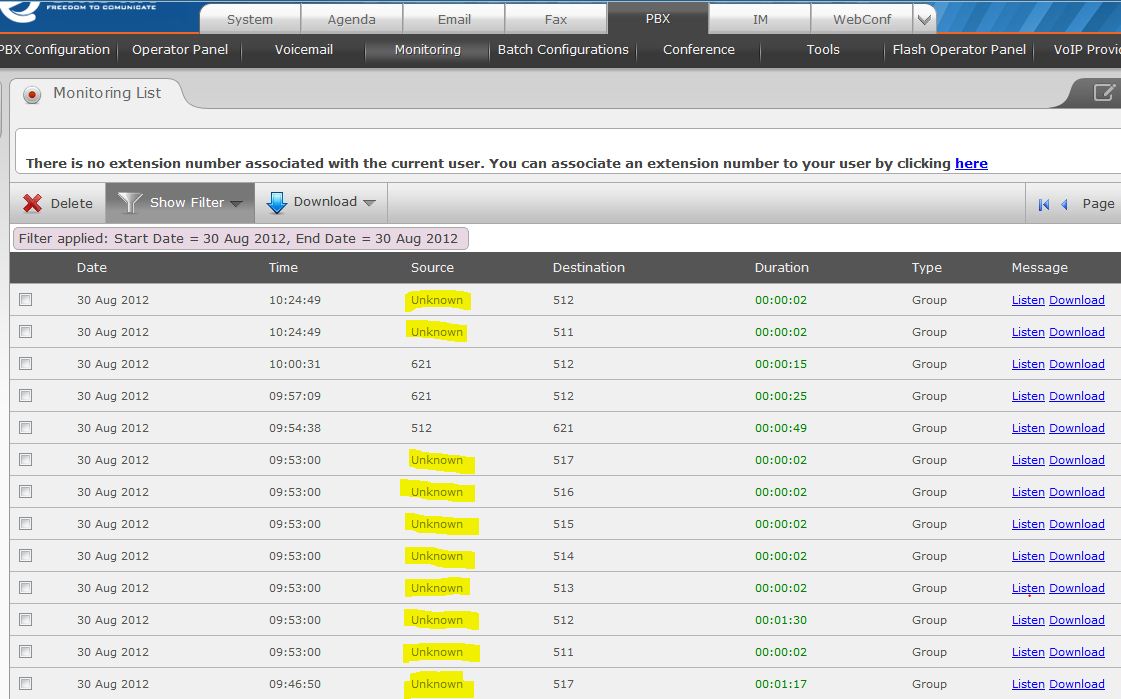Select checkbox for 09:54:38 call row
1121x699 pixels.
click(26, 428)
